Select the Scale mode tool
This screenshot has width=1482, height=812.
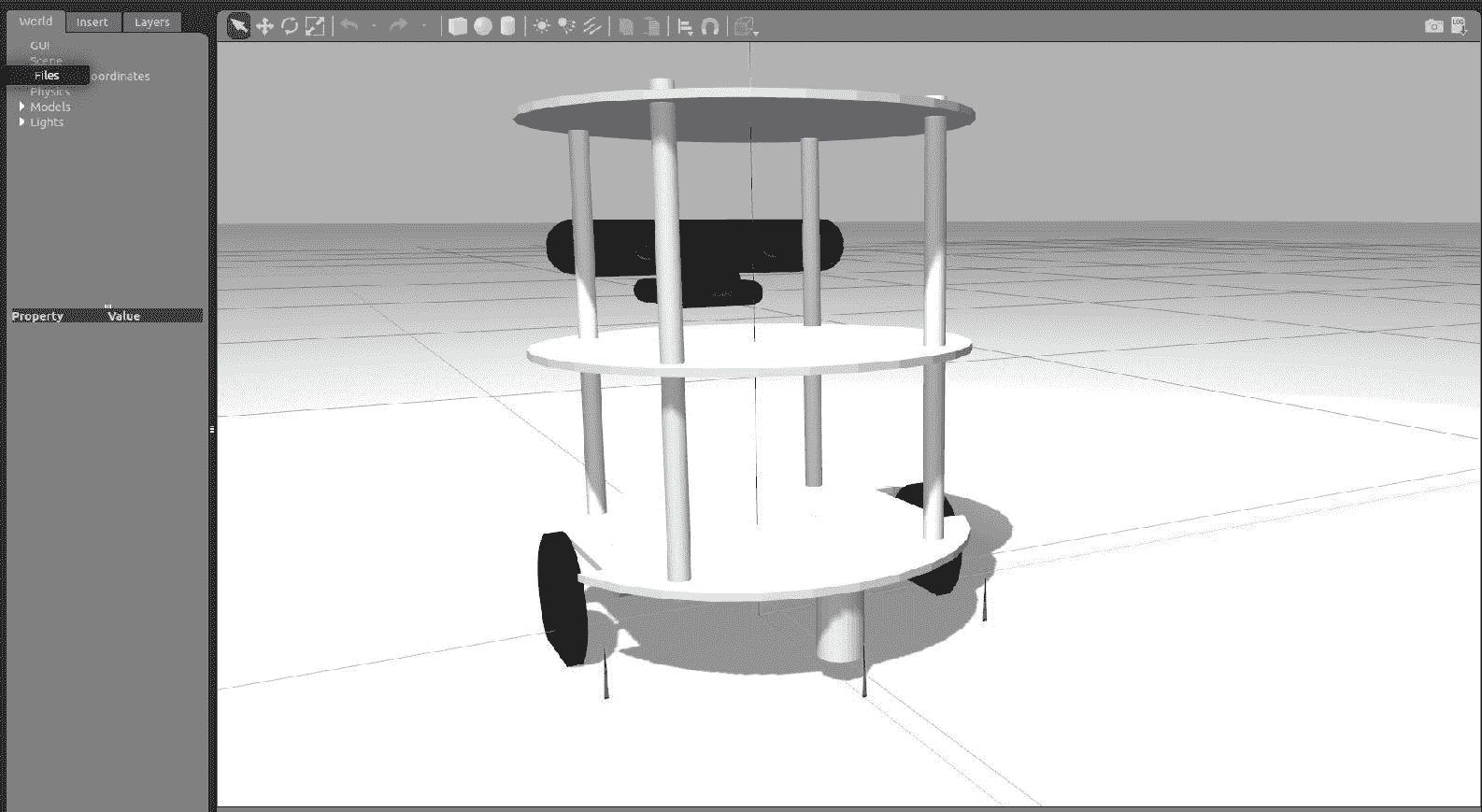316,26
